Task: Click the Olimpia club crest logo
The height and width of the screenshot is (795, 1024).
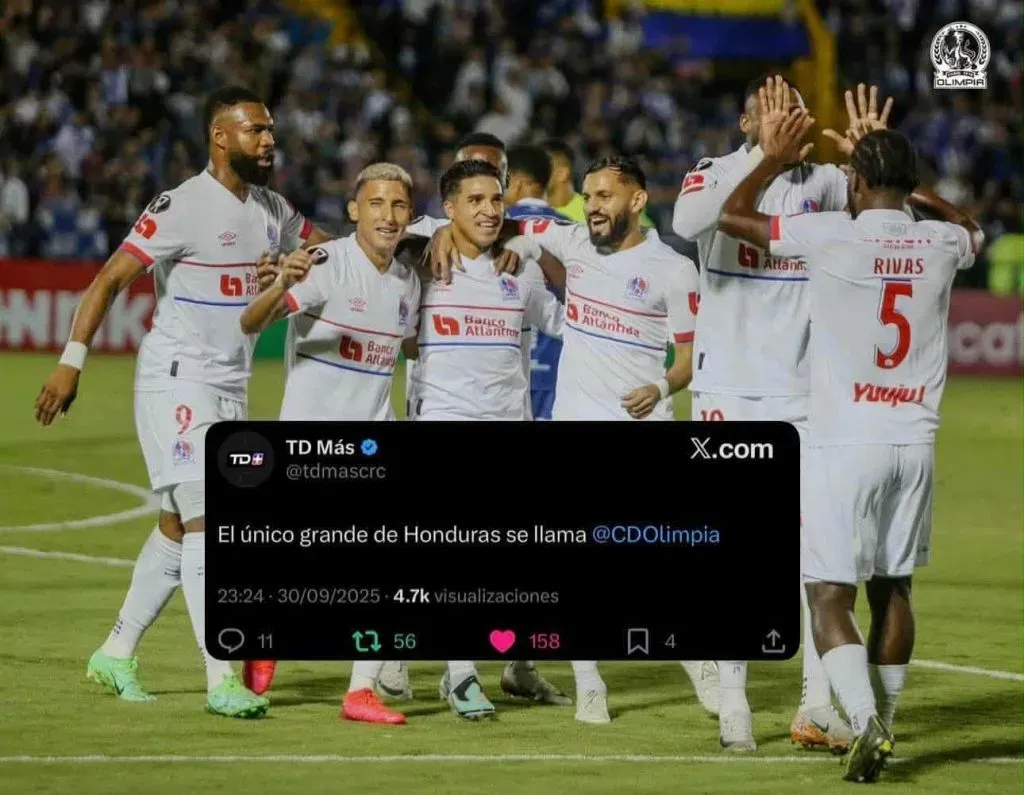Action: 959,56
